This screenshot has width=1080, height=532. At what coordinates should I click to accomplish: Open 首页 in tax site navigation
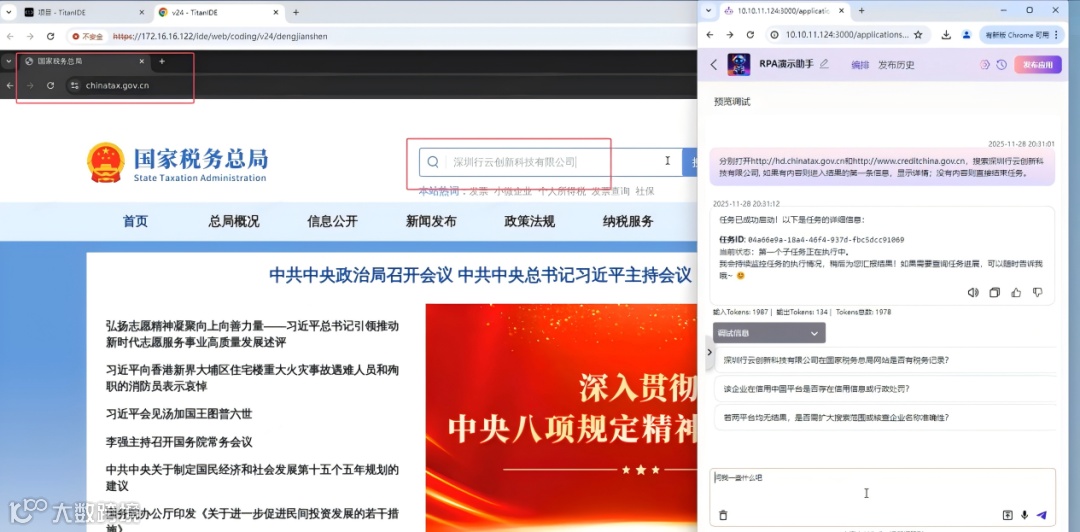135,221
